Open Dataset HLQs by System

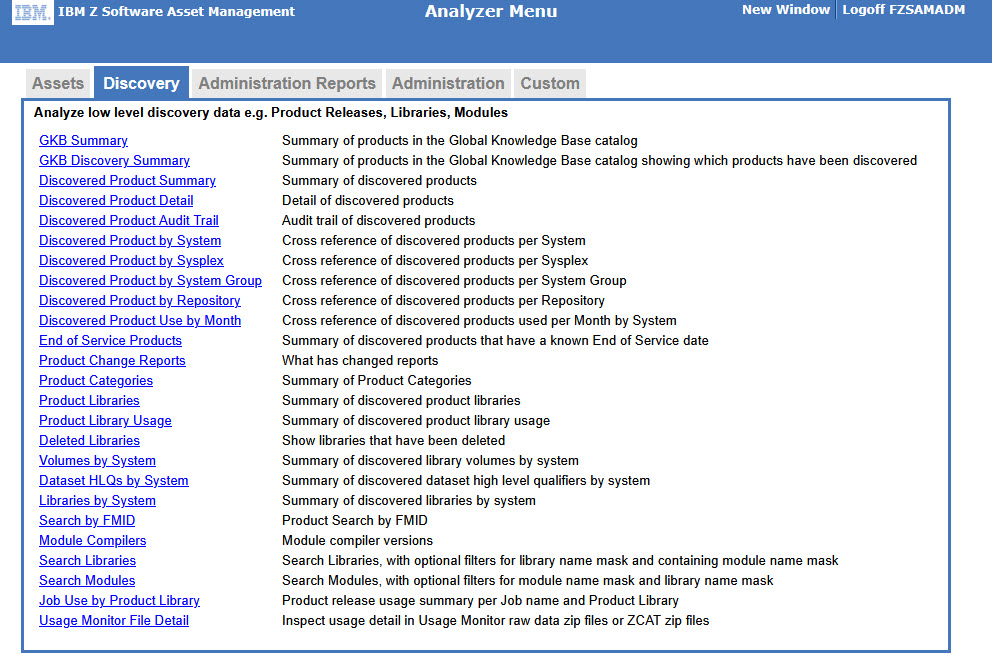click(114, 481)
